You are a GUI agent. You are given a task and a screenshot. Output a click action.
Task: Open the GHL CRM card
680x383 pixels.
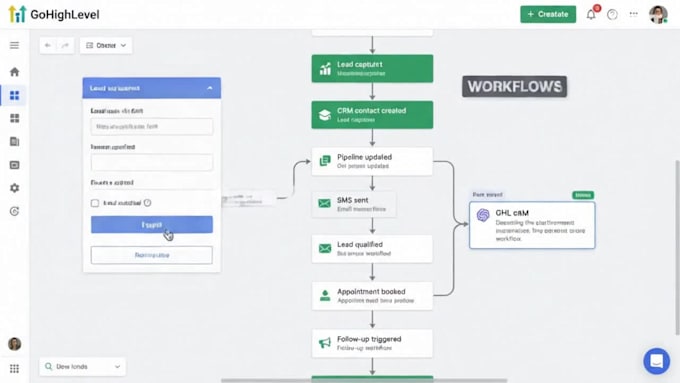point(532,225)
